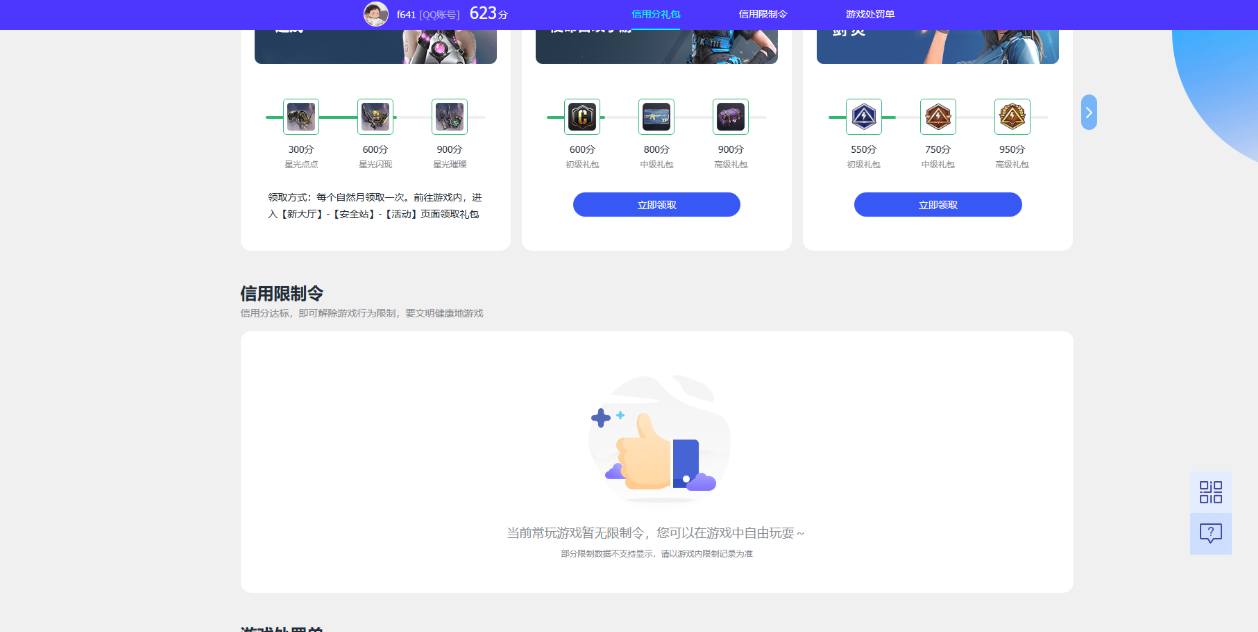Select the 600分 初级礼包 reward icon
The width and height of the screenshot is (1258, 632).
click(582, 117)
